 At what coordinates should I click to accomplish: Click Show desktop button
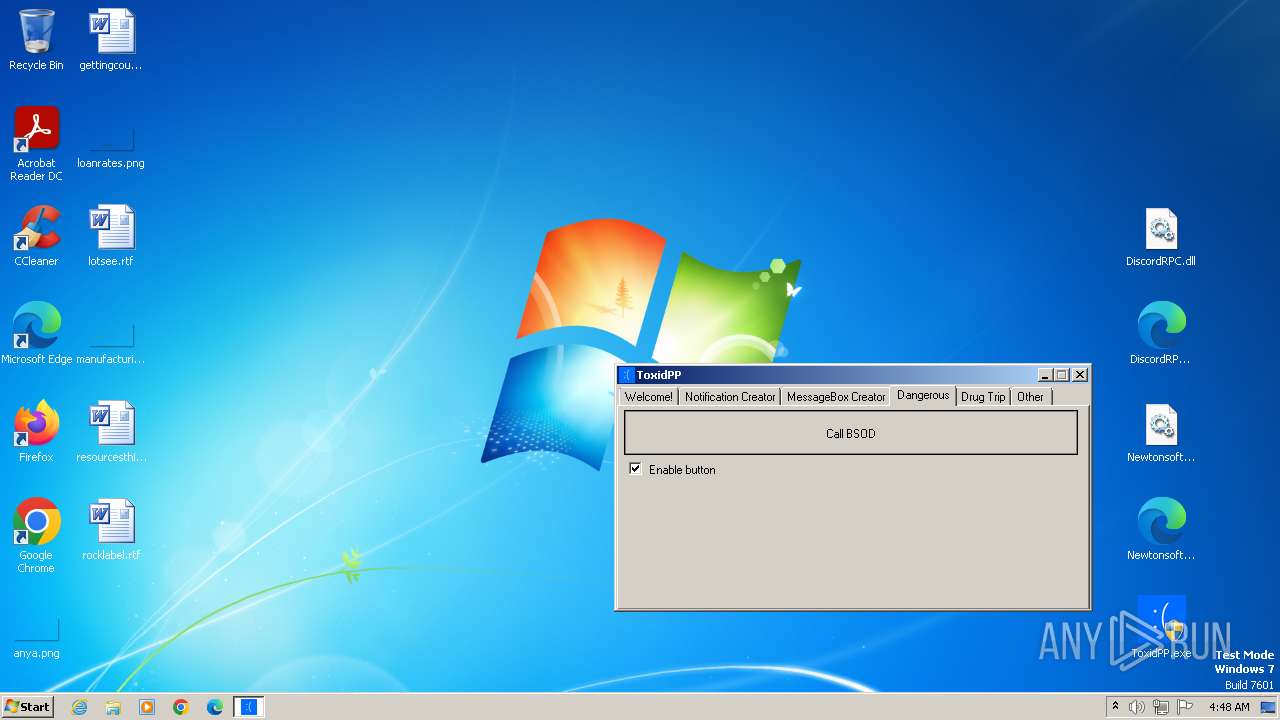[x=1269, y=707]
